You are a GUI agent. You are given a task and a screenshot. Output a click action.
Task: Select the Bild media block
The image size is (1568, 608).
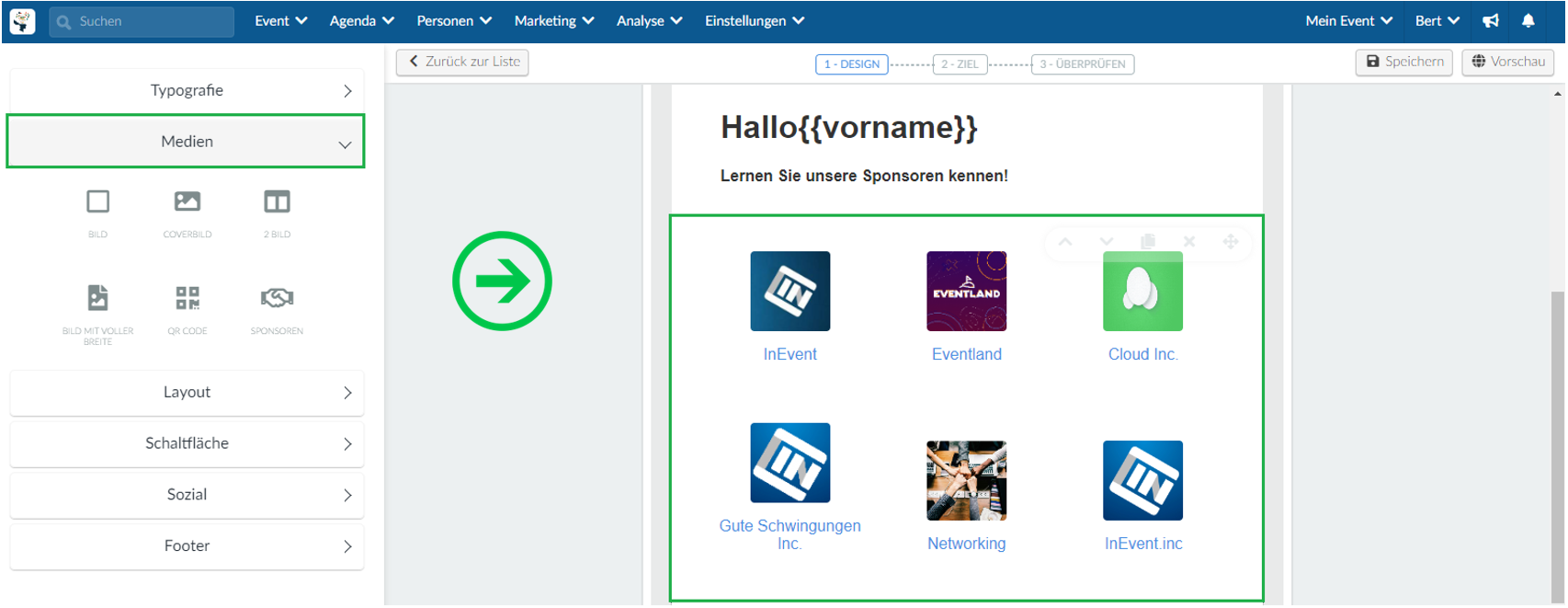[x=97, y=212]
